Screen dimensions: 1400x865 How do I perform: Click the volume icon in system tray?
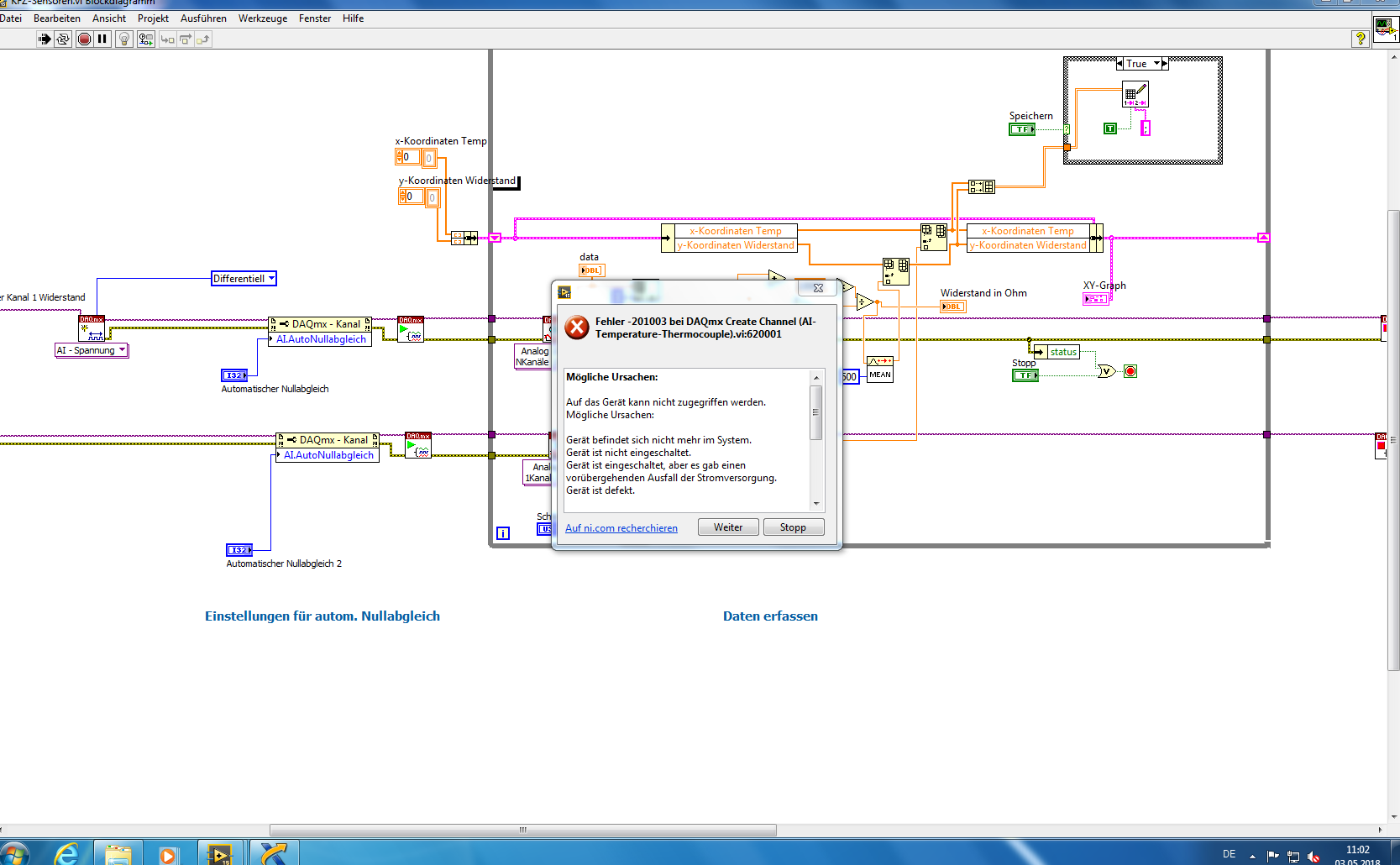tap(1313, 857)
